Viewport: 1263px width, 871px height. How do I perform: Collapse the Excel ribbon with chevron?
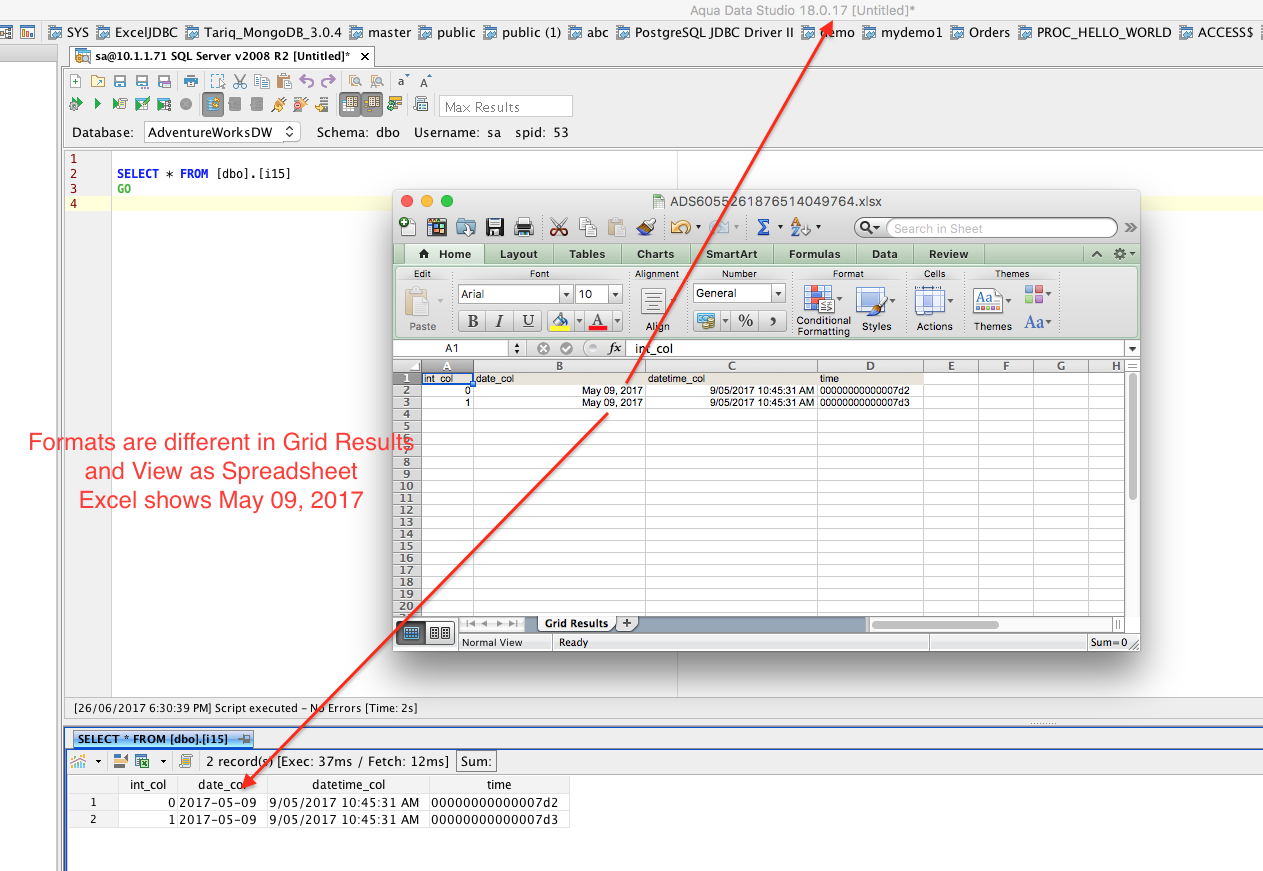(x=1097, y=254)
